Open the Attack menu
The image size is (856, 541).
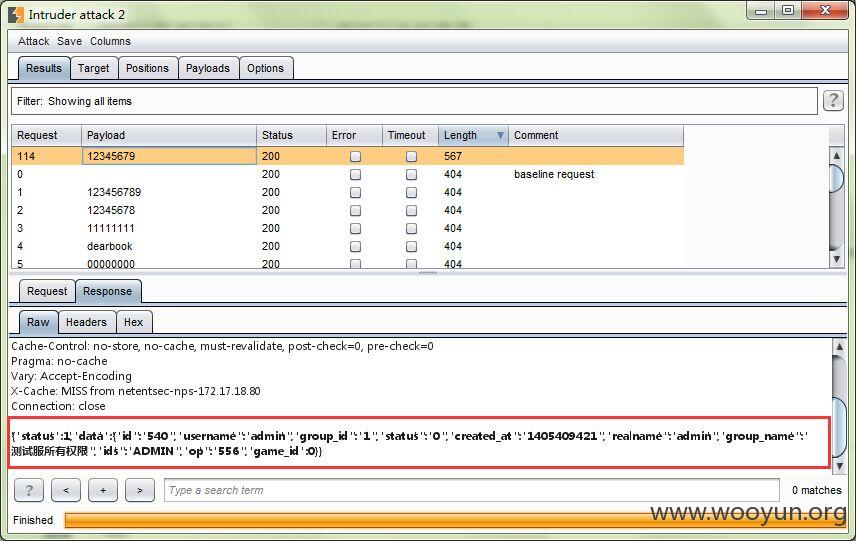[33, 41]
